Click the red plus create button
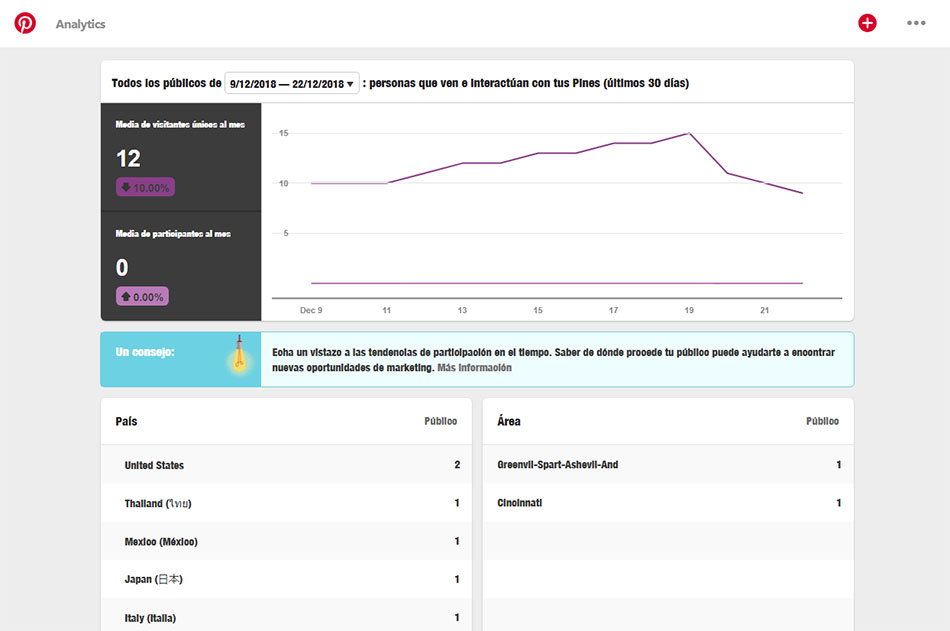Image resolution: width=950 pixels, height=631 pixels. [867, 23]
